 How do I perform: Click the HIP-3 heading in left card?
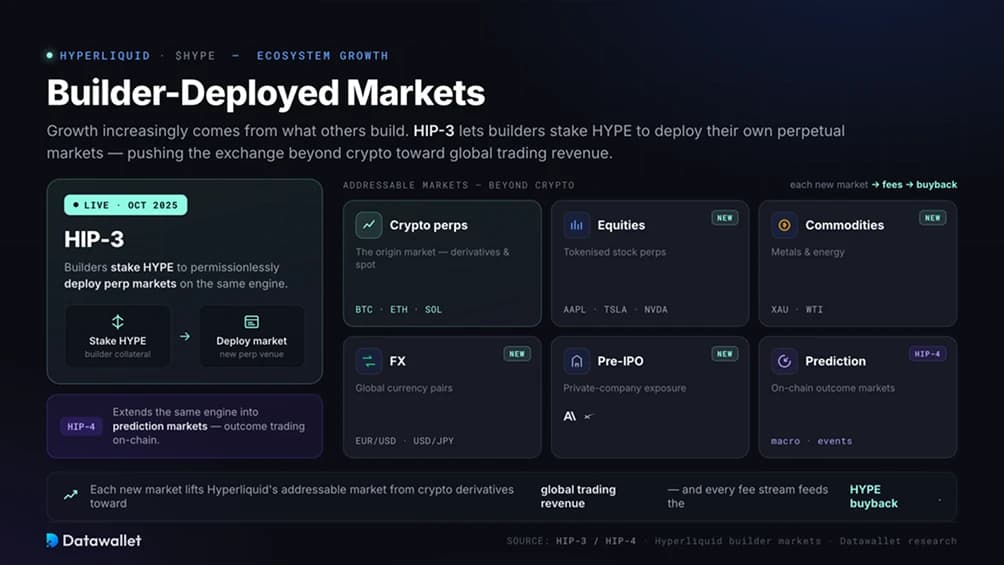tap(94, 239)
